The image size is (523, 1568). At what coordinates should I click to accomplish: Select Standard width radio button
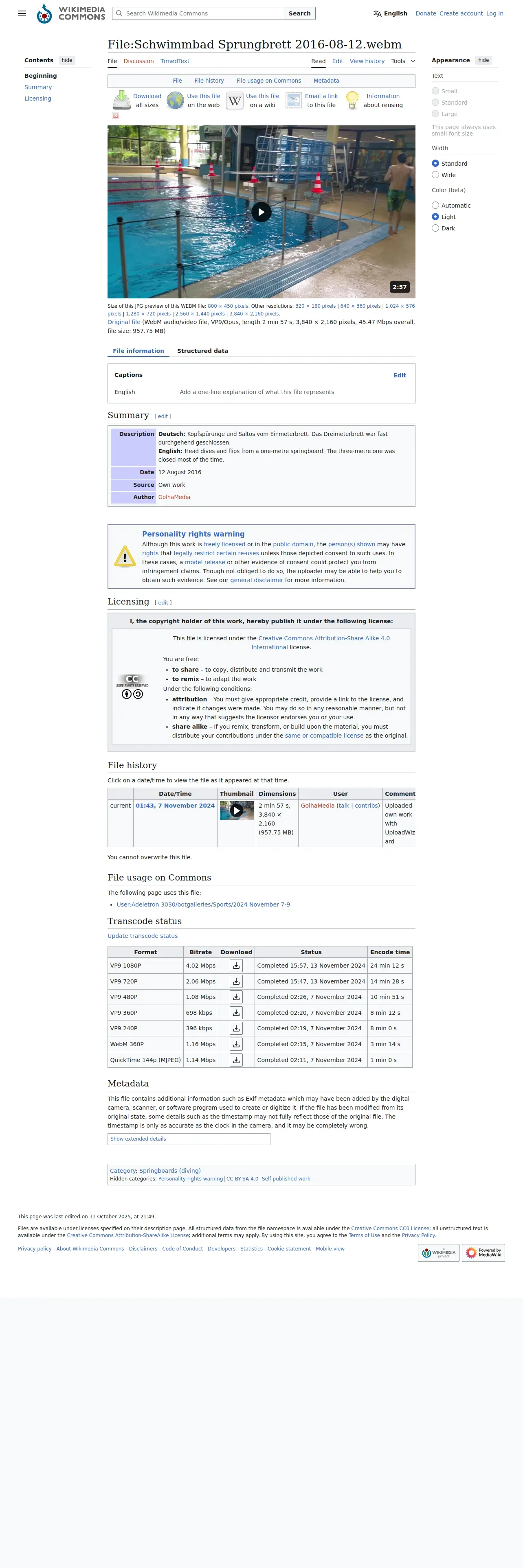(435, 163)
